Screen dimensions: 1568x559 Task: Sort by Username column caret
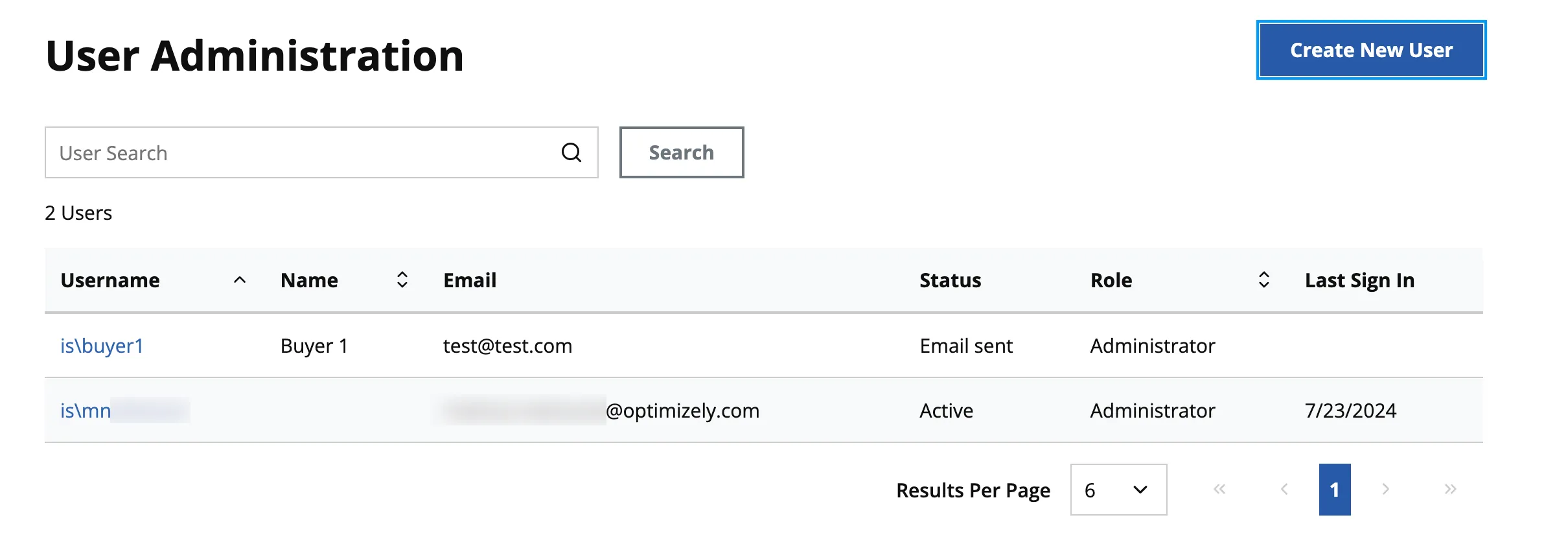(x=240, y=280)
